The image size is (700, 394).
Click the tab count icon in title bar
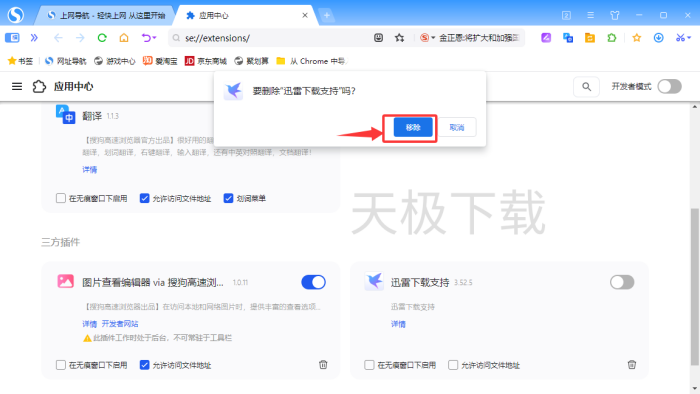point(566,15)
